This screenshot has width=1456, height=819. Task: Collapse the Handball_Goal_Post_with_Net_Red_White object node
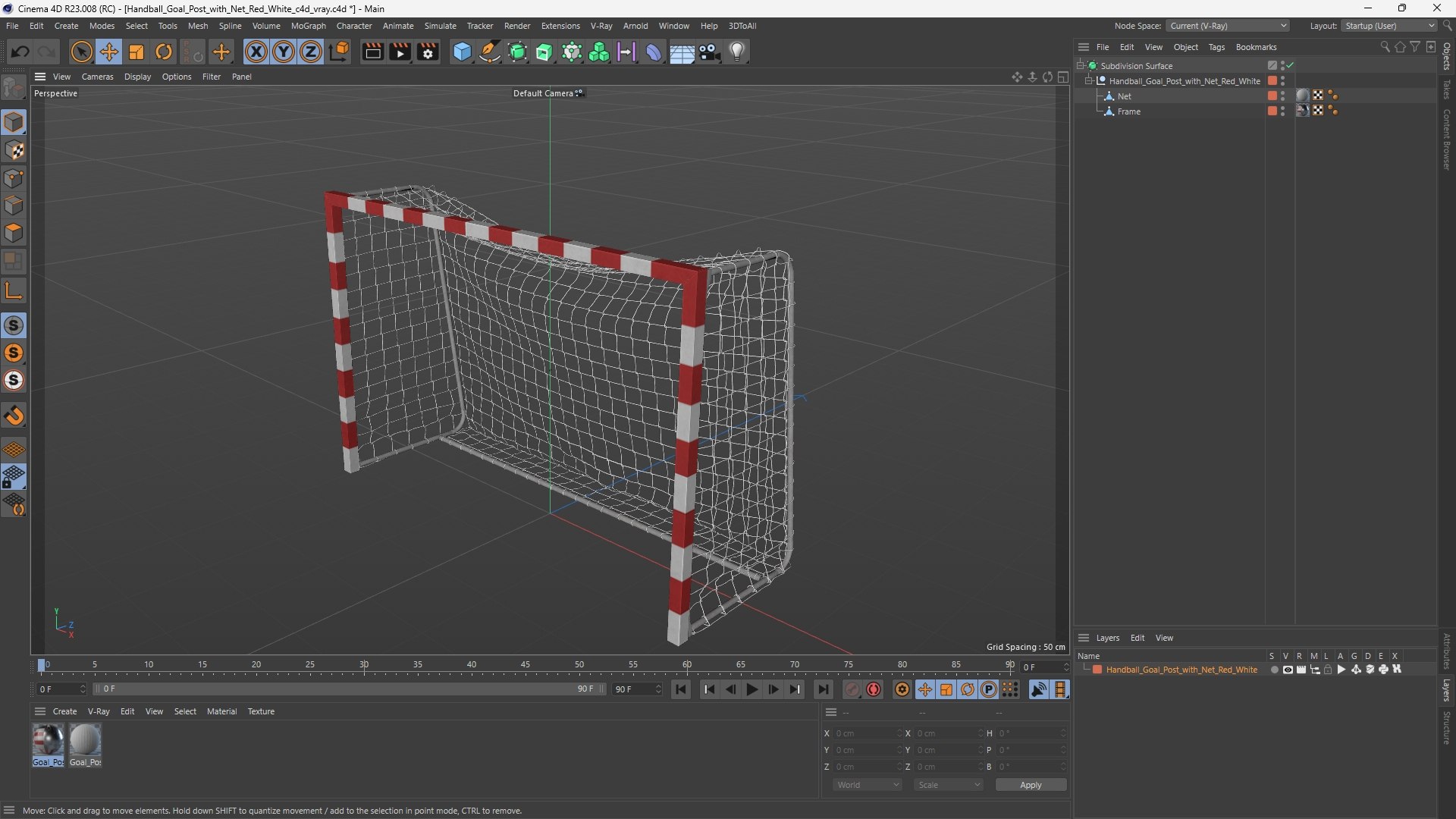pos(1089,80)
